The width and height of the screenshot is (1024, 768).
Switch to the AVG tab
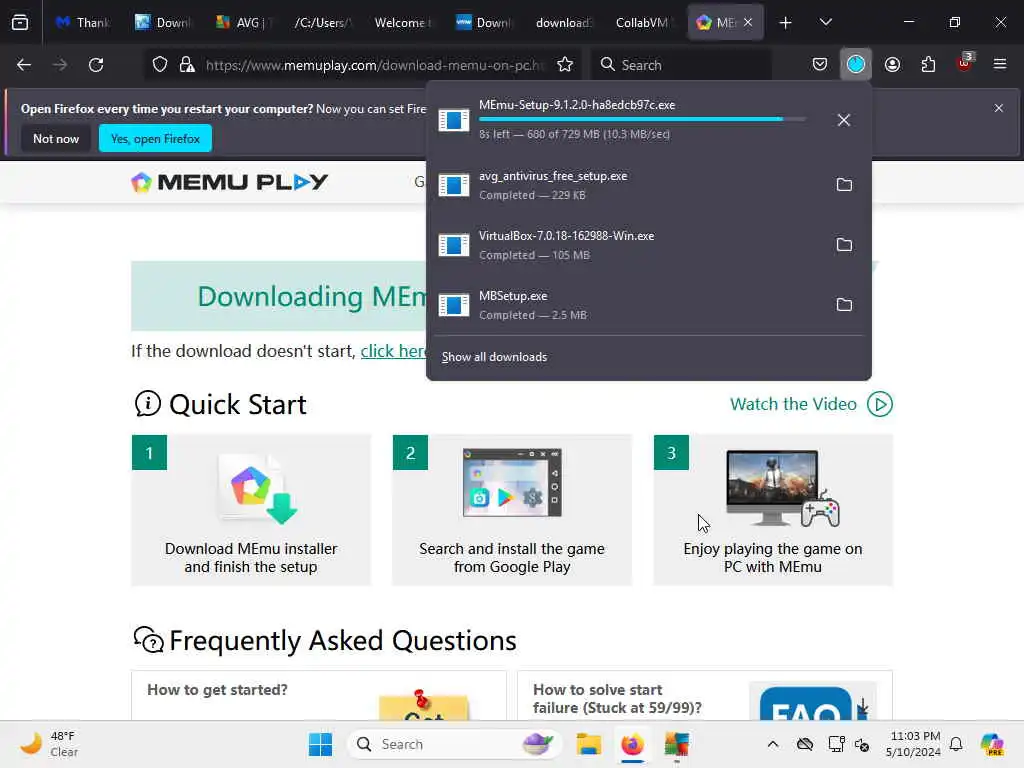(x=244, y=23)
